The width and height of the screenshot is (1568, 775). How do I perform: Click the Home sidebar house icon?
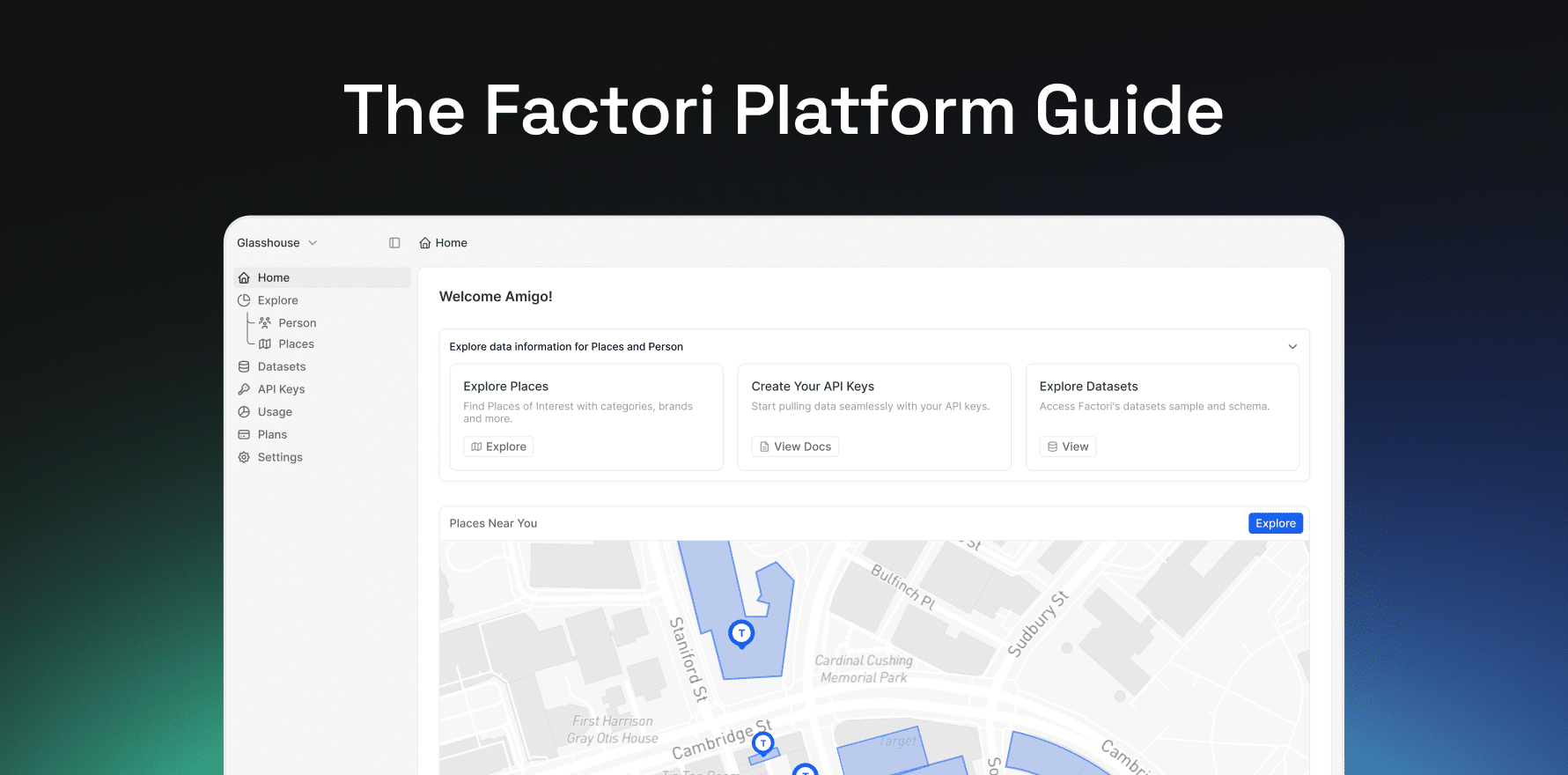244,277
